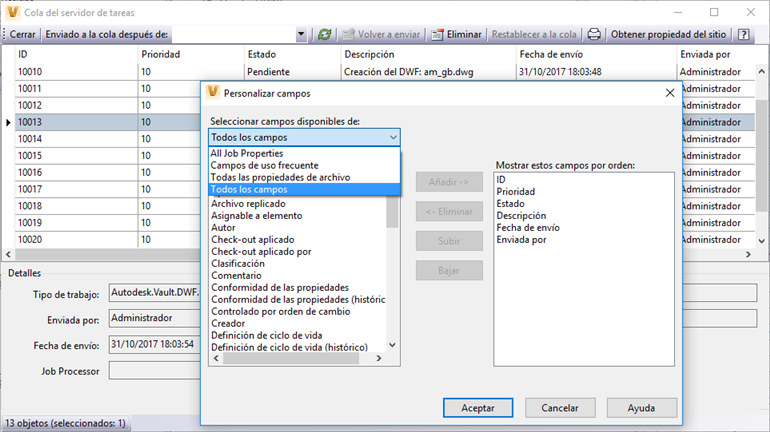Click Restablecer a la cola
Image resolution: width=770 pixels, height=432 pixels.
point(534,34)
